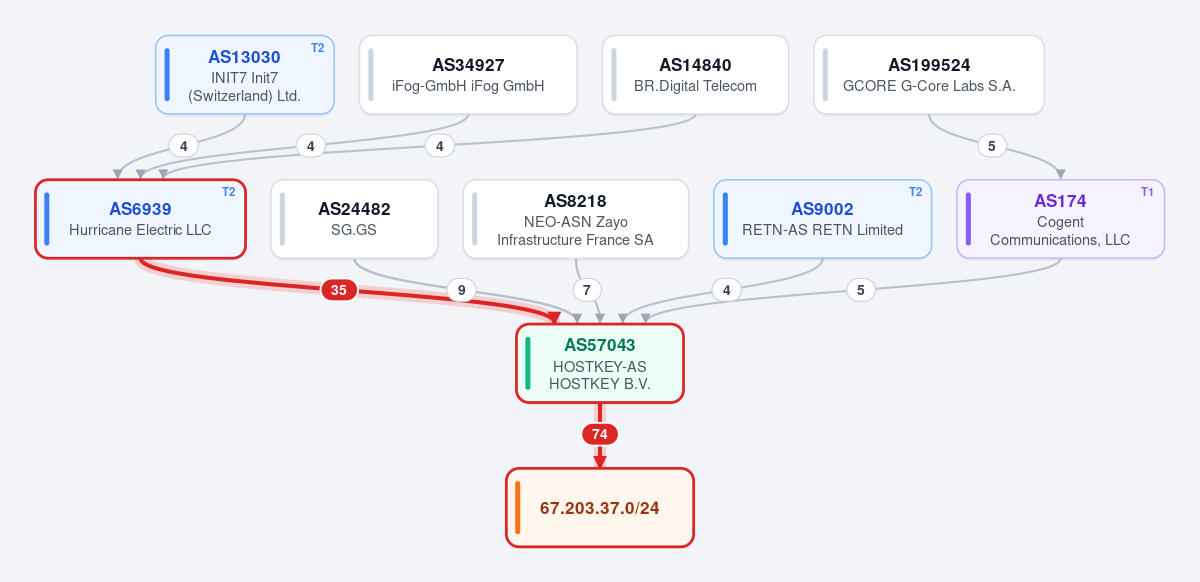Click the 4 badge below AS13030
The height and width of the screenshot is (582, 1200).
(x=183, y=146)
